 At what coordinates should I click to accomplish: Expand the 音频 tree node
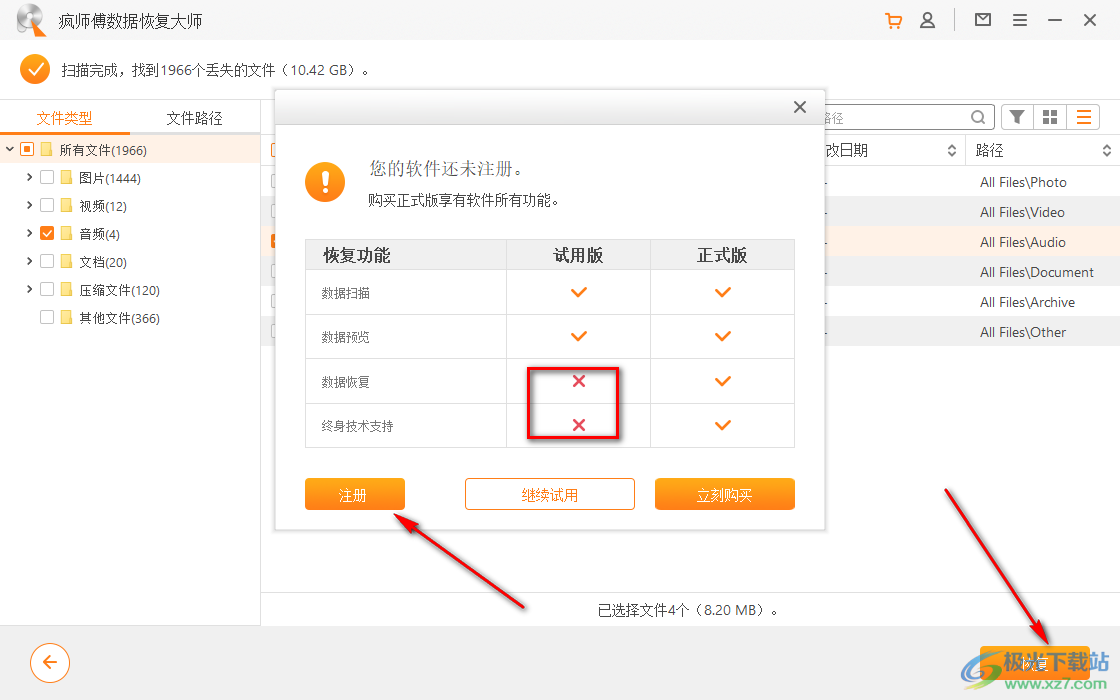(x=29, y=233)
